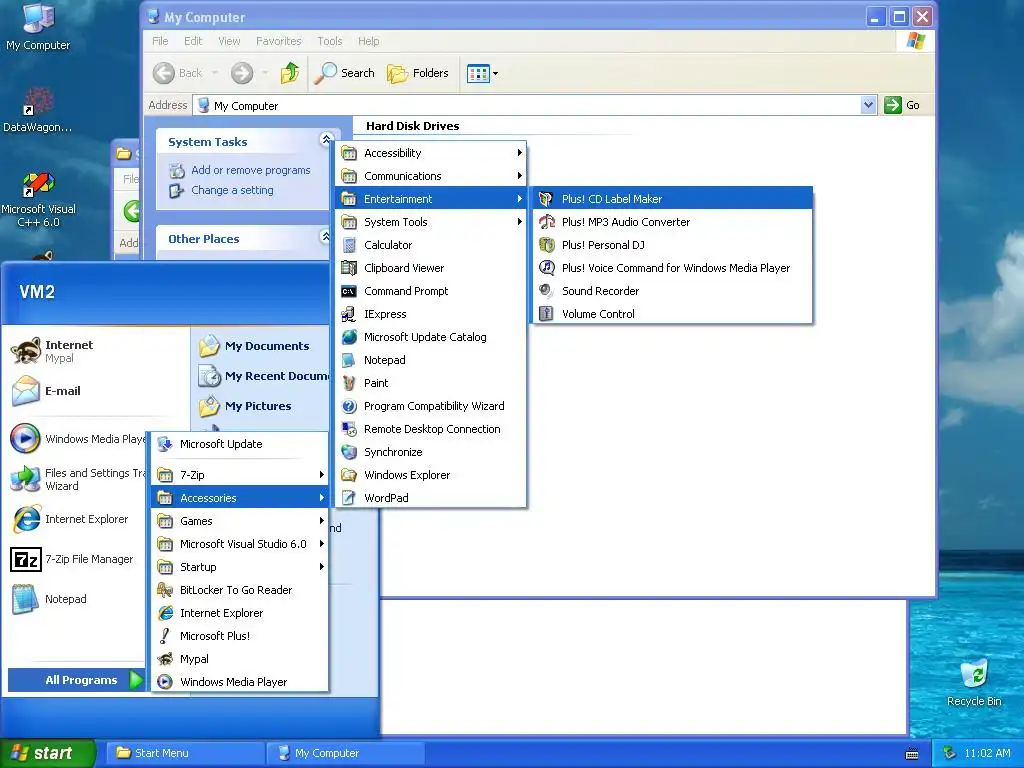The width and height of the screenshot is (1024, 768).
Task: Click the Search toolbar button
Action: [344, 73]
